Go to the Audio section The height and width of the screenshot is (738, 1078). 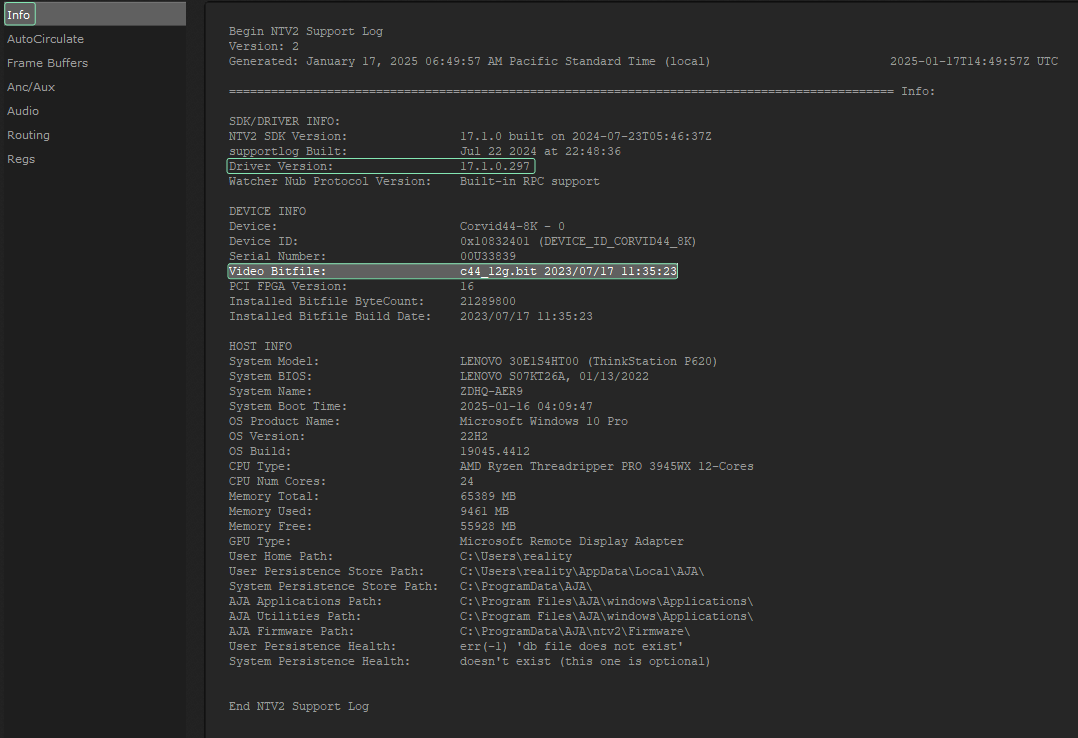coord(23,111)
